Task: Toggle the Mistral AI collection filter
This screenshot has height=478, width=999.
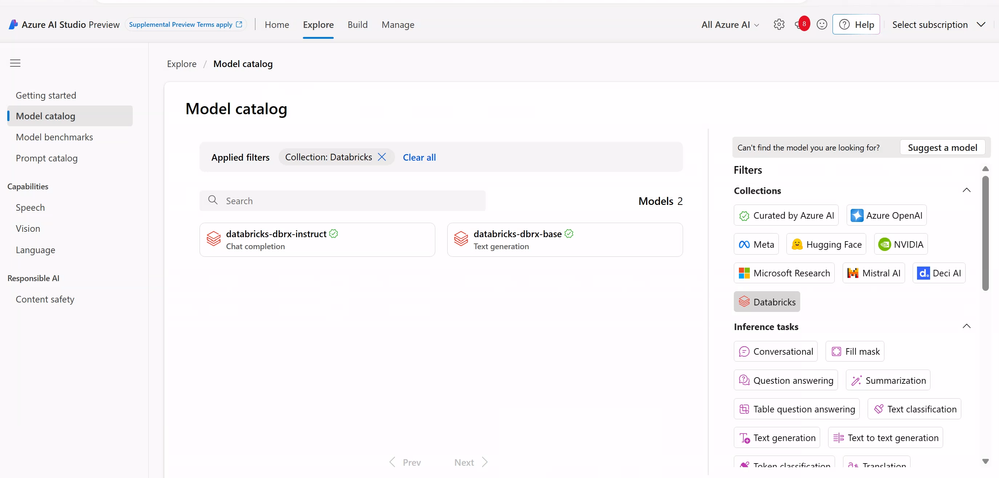Action: [x=873, y=273]
